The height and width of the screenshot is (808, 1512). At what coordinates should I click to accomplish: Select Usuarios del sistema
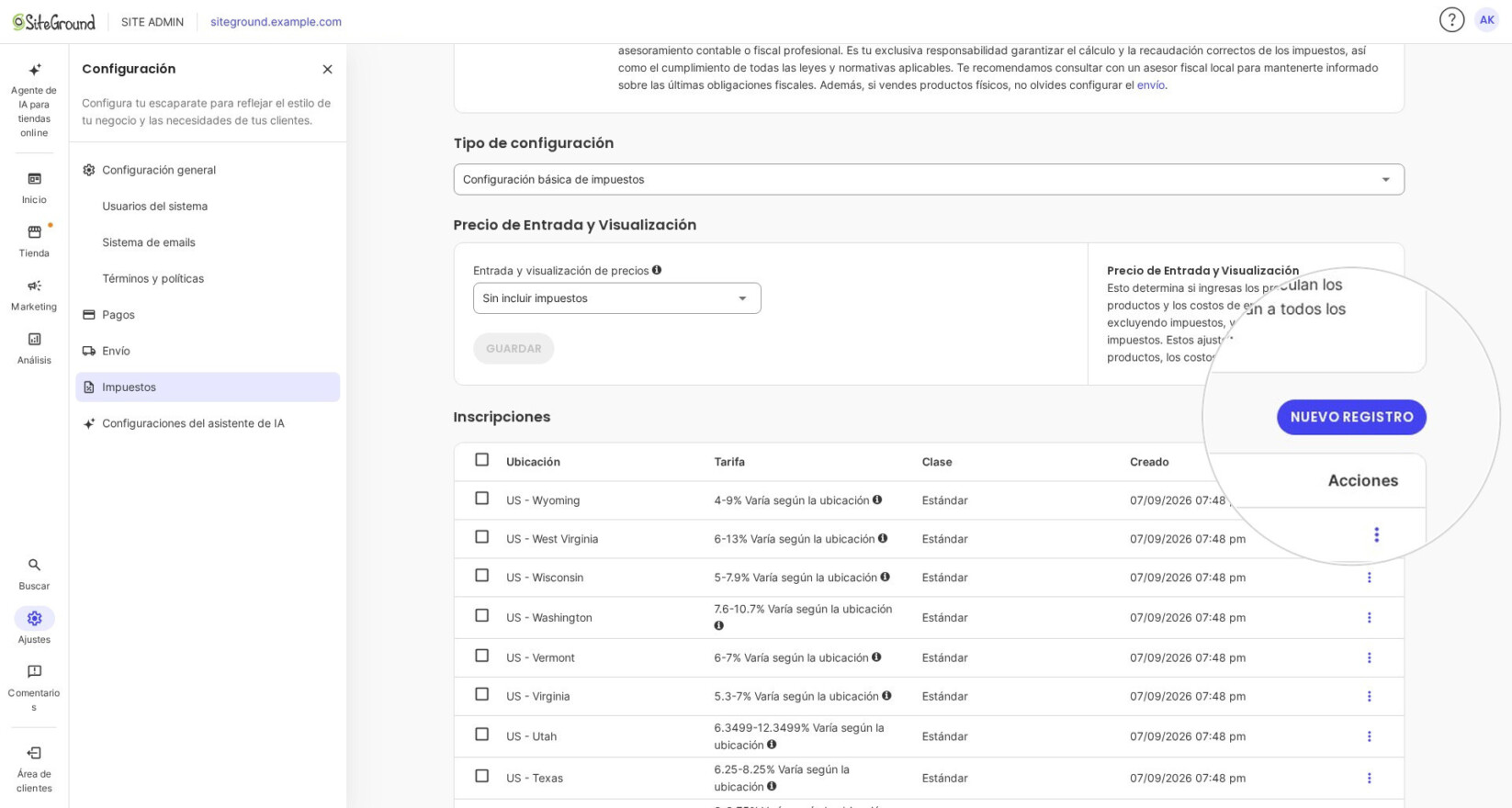(208, 206)
